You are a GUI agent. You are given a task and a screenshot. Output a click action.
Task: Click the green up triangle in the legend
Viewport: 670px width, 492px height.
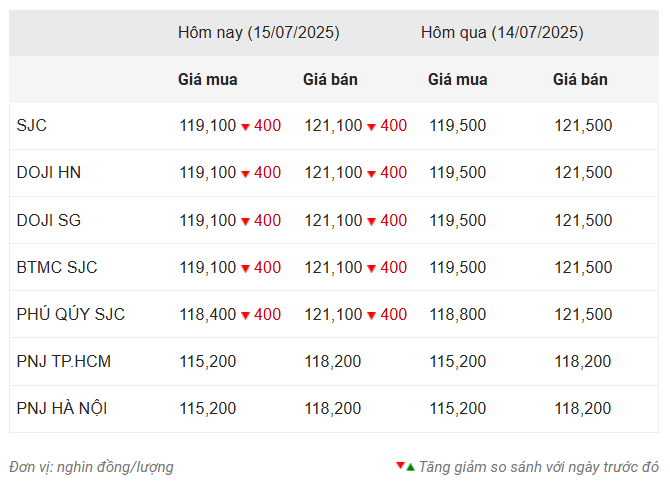[411, 467]
